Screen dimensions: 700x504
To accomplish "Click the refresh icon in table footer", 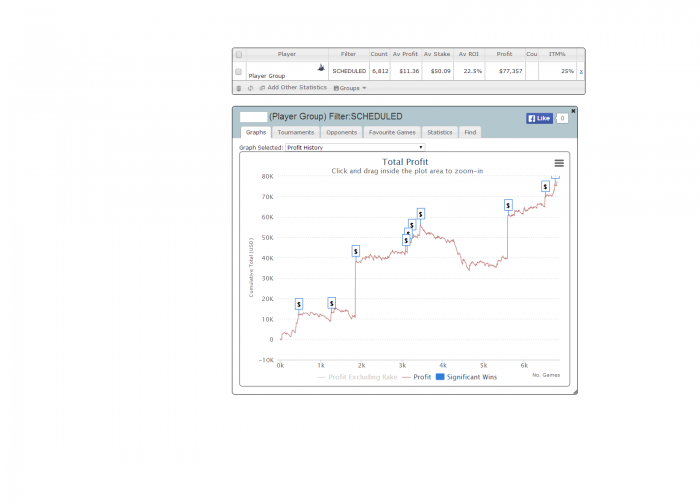I will click(x=250, y=88).
